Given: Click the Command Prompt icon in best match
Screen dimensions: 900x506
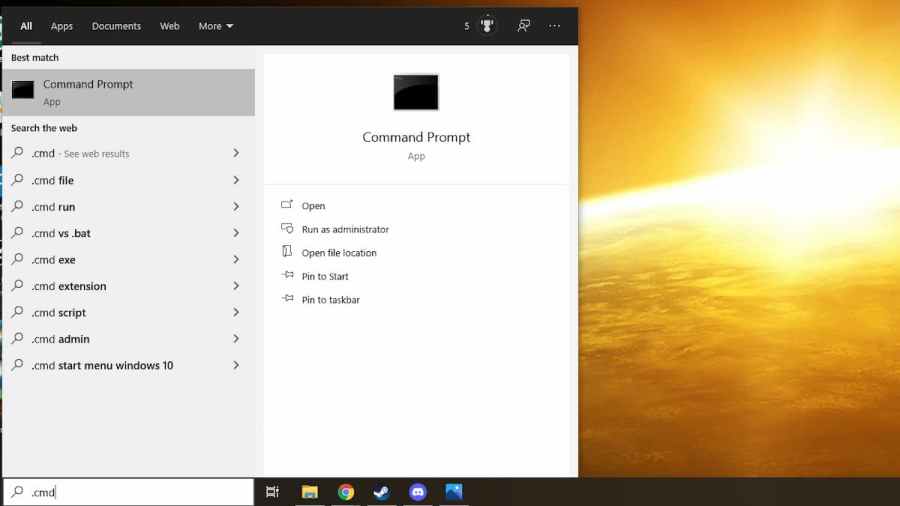Looking at the screenshot, I should [23, 89].
